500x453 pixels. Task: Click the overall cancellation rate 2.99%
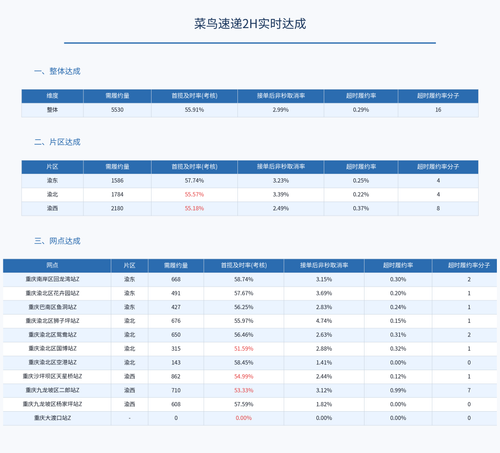click(281, 110)
